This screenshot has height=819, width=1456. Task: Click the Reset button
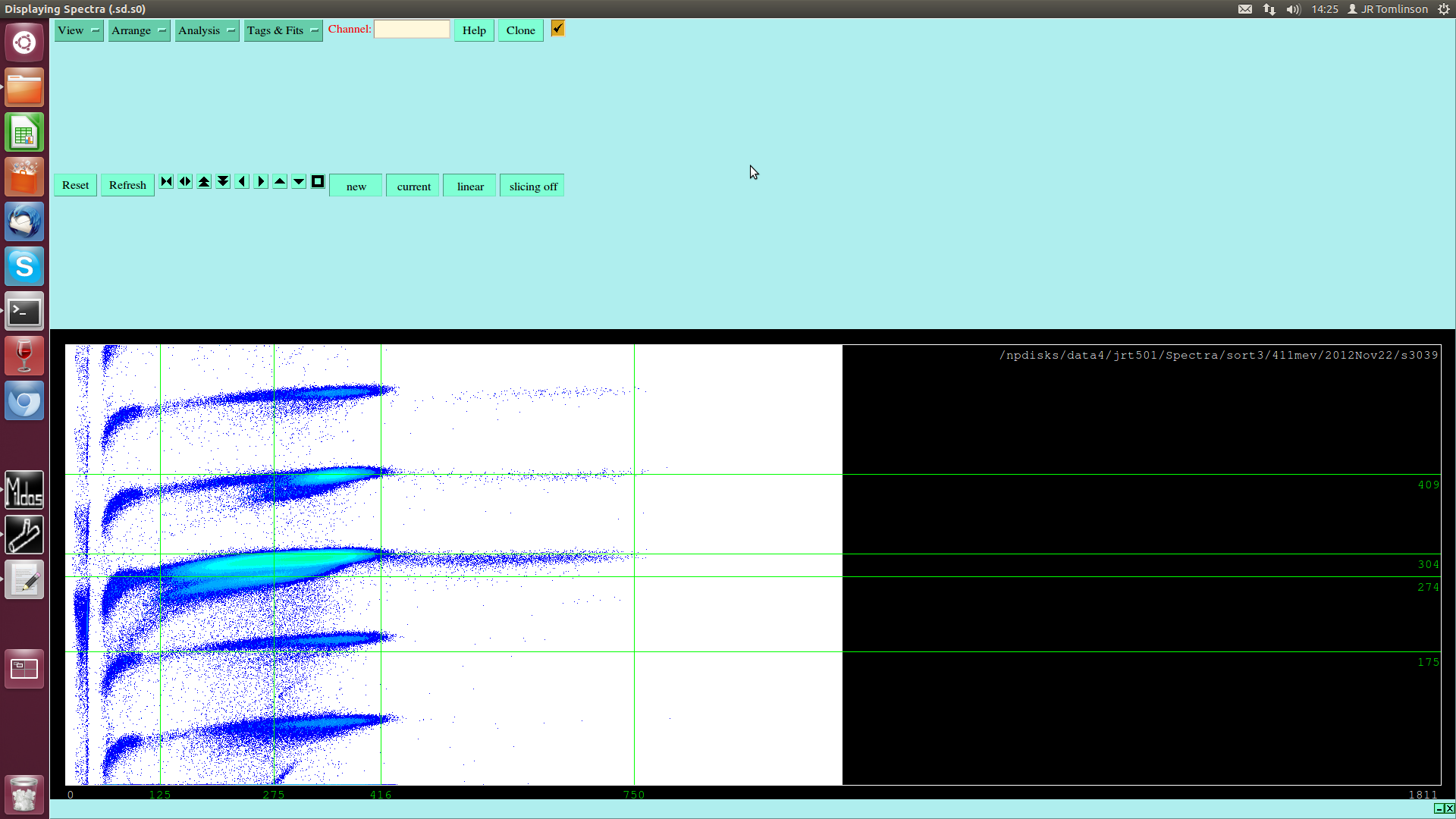[x=75, y=185]
